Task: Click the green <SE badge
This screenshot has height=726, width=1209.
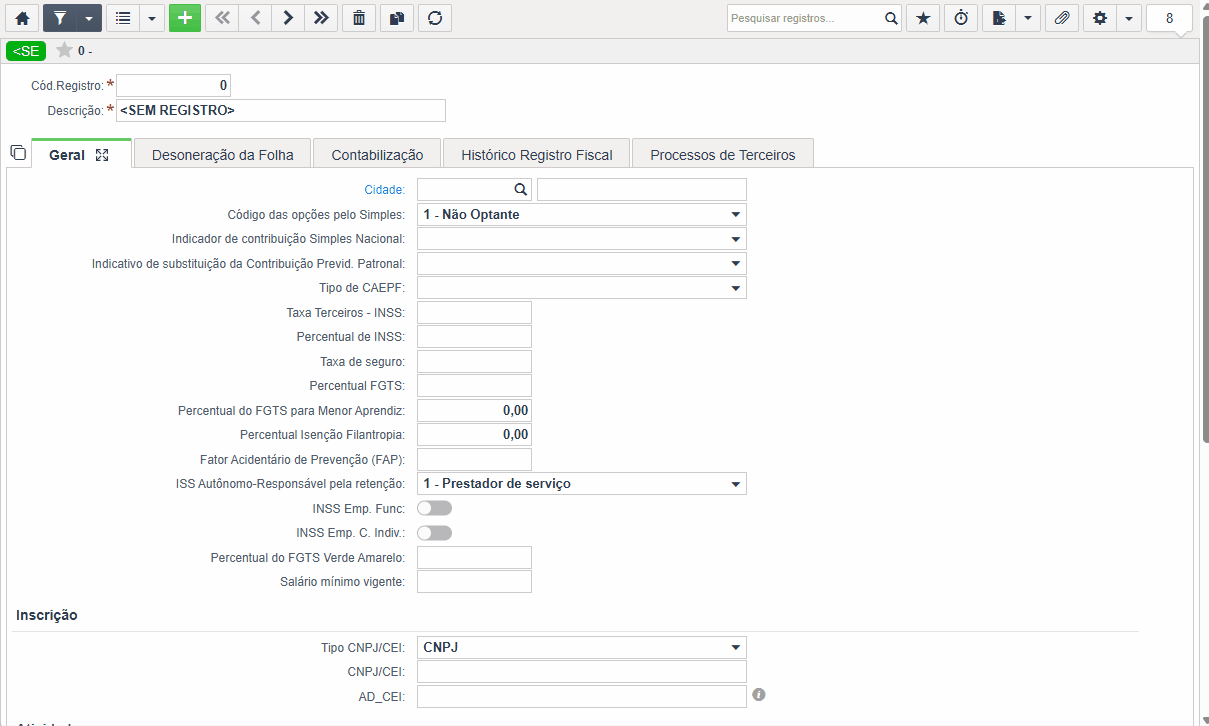Action: pyautogui.click(x=26, y=51)
